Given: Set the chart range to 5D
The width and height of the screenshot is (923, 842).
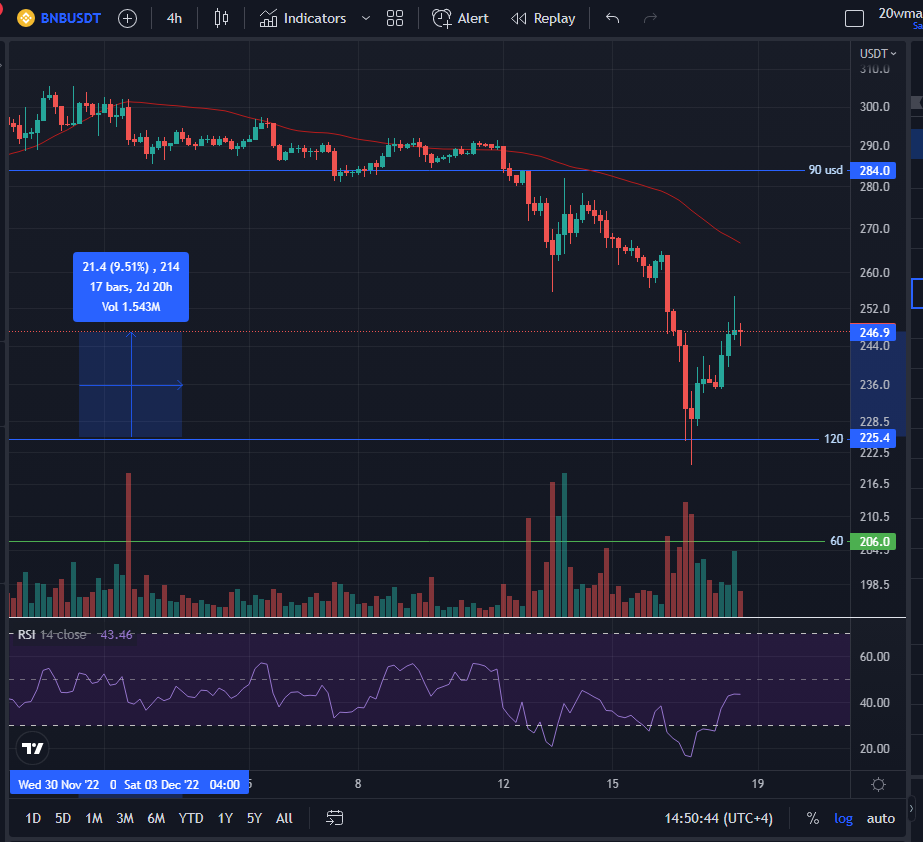Looking at the screenshot, I should tap(63, 818).
